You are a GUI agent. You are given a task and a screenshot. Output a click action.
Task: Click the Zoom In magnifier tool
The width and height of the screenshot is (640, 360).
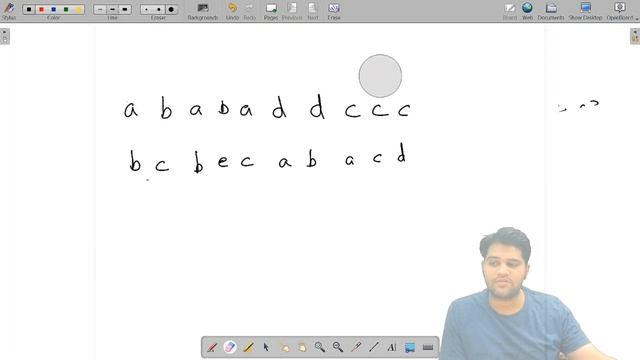(320, 347)
